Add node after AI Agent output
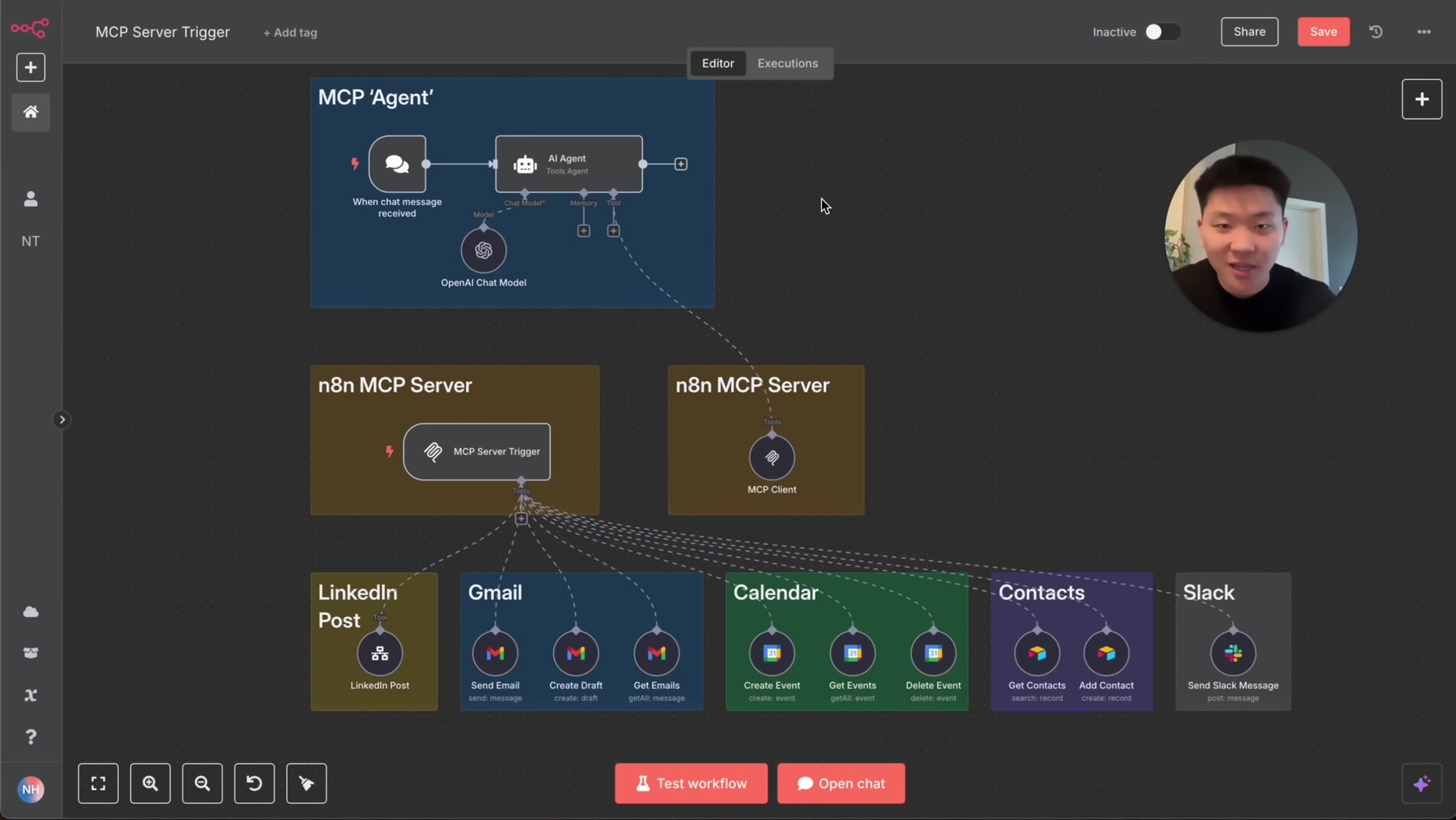 681,164
